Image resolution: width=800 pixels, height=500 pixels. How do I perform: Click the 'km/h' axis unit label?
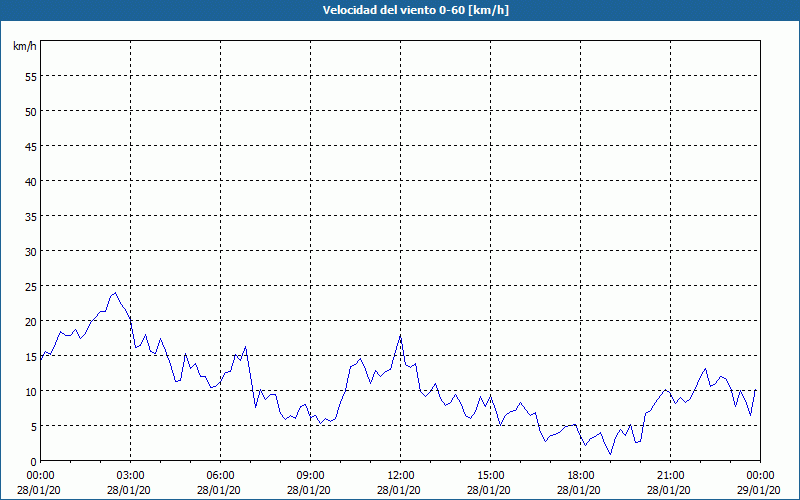24,46
